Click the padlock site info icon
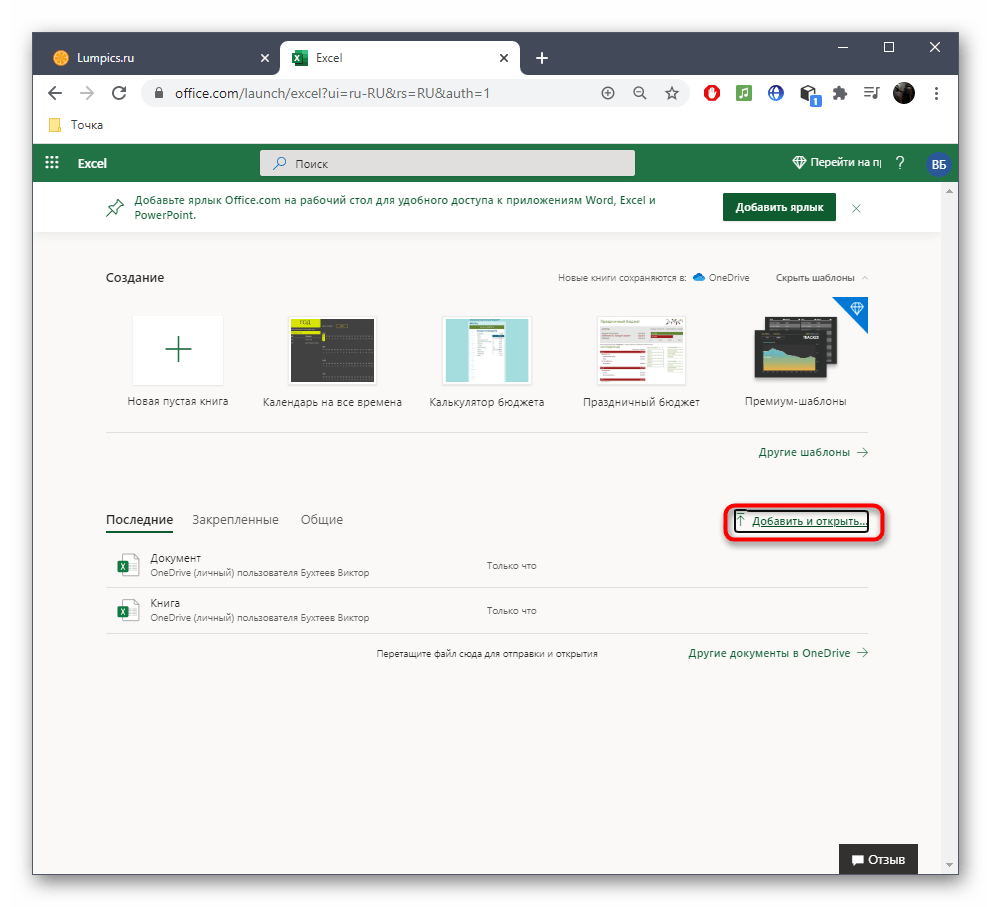991x907 pixels. [x=159, y=93]
